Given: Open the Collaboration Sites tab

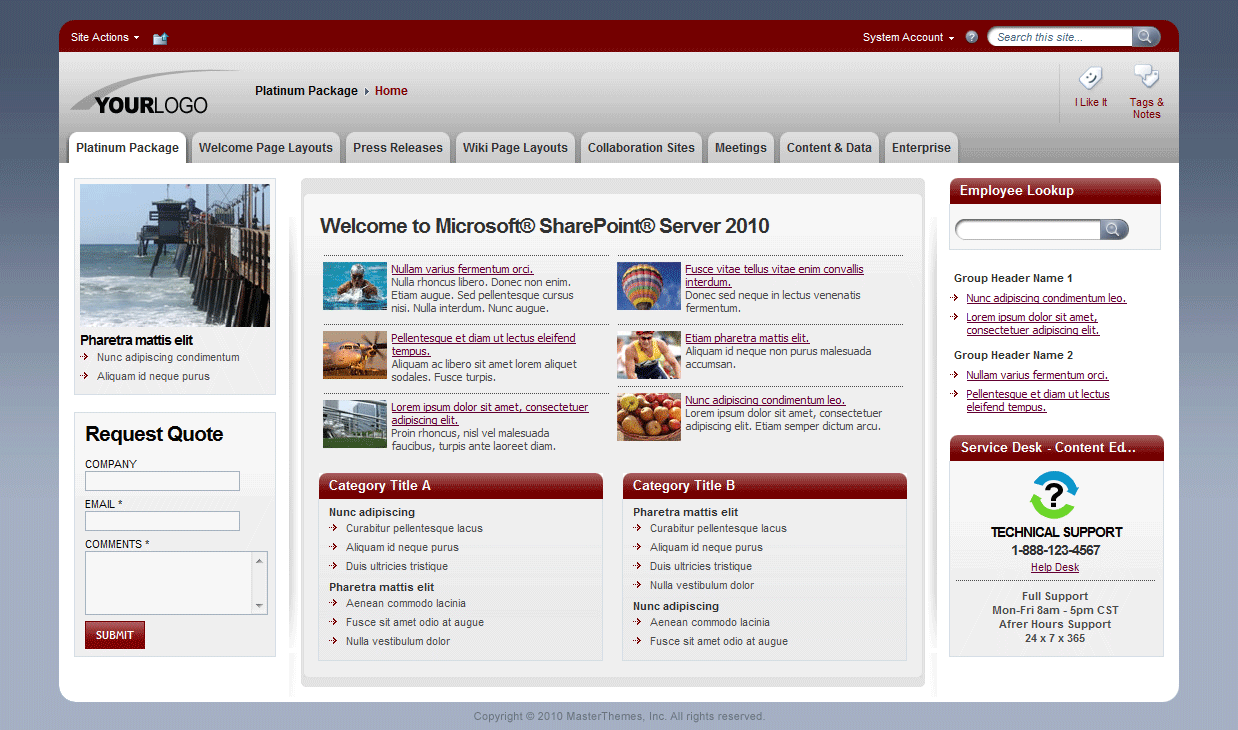Looking at the screenshot, I should tap(641, 147).
